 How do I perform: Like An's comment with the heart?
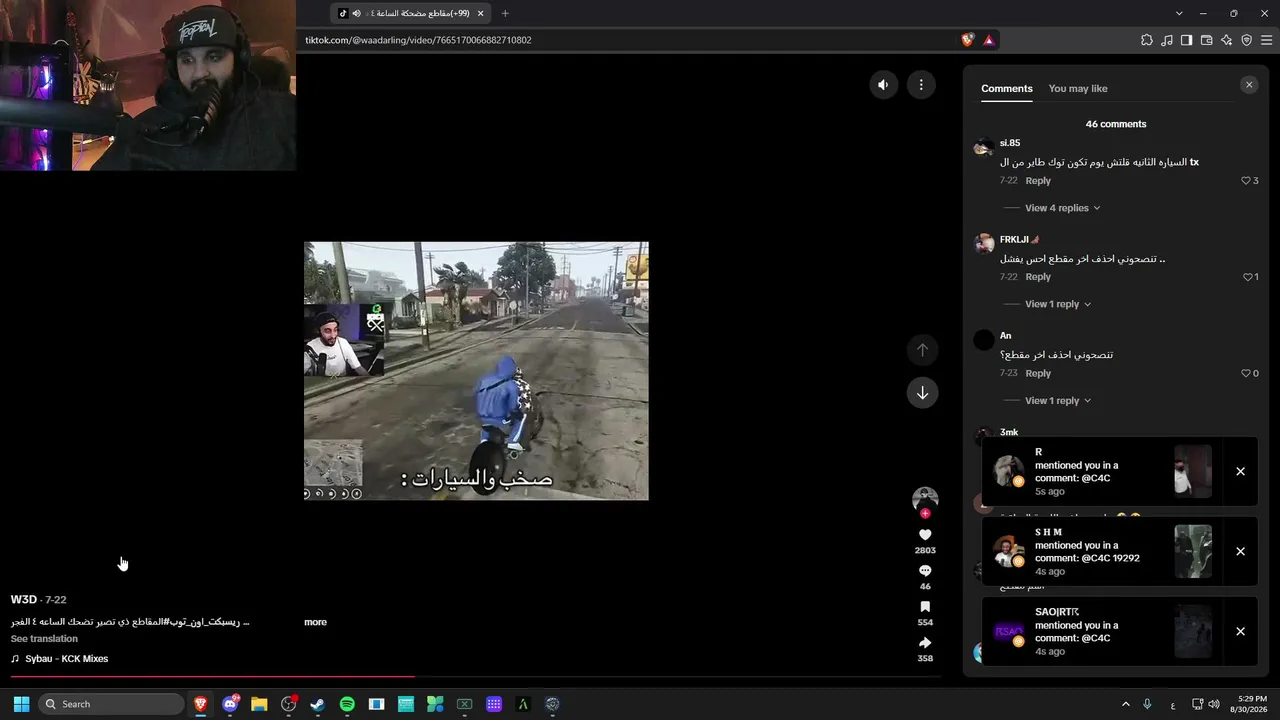tap(1246, 374)
